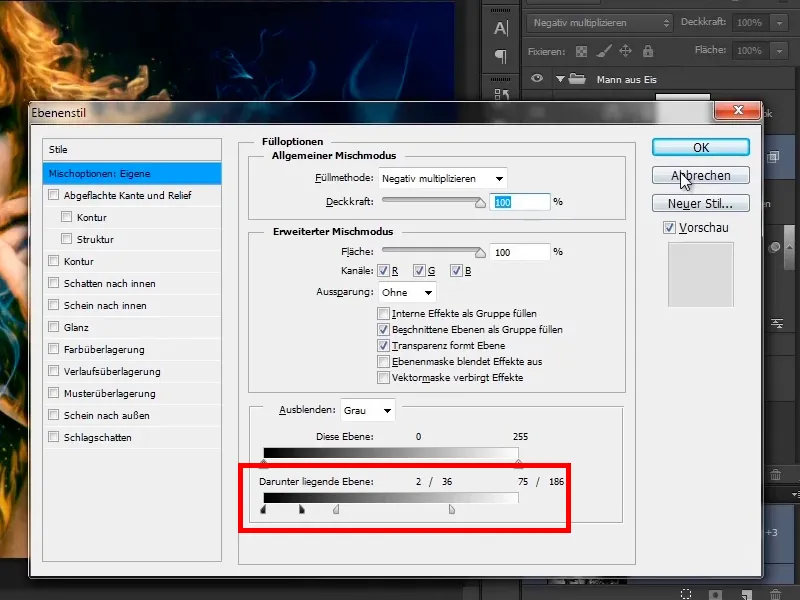The image size is (800, 600).
Task: Uncheck the B channel checkbox
Action: click(x=456, y=271)
